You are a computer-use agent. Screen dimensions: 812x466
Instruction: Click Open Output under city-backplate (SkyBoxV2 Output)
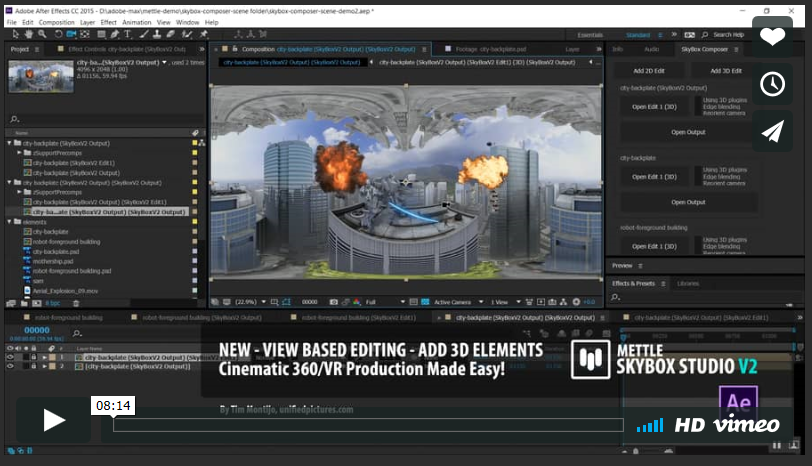(688, 132)
